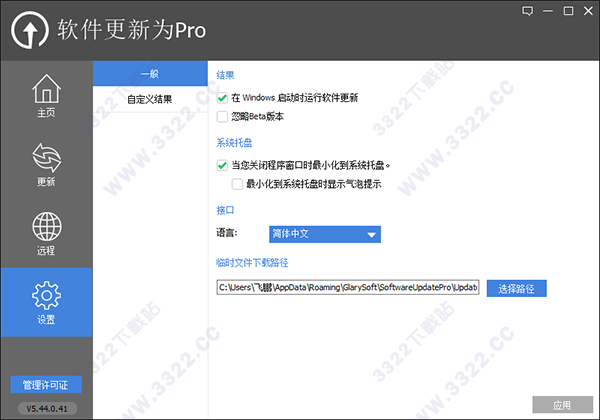Click the 接口 section heading

[225, 210]
